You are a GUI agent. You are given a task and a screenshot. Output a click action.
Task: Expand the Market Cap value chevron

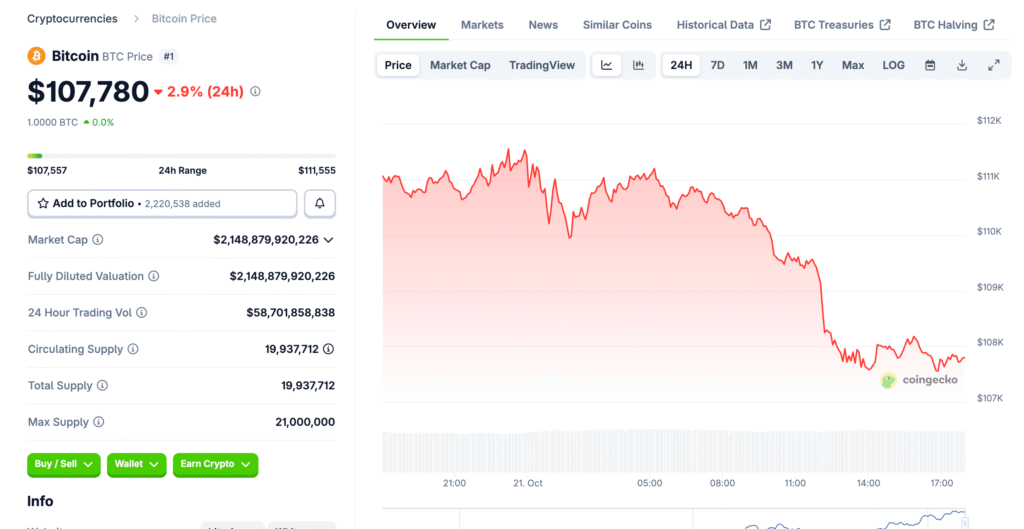coord(329,240)
